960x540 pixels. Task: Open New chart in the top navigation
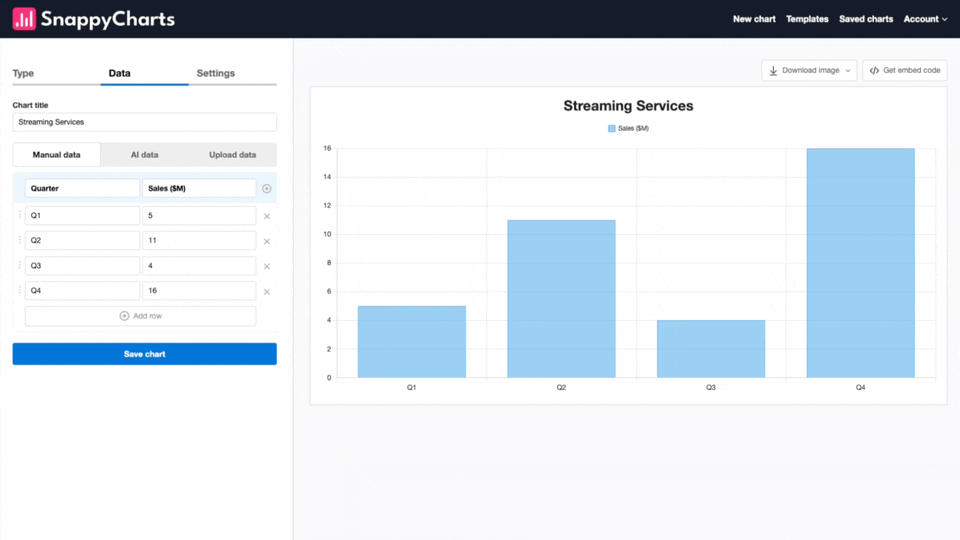pyautogui.click(x=754, y=19)
